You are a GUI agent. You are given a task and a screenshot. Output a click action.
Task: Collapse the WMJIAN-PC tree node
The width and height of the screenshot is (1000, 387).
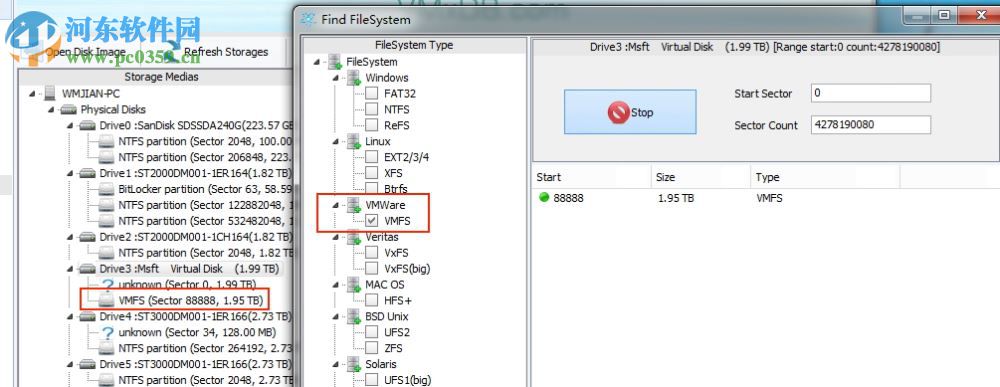coord(33,94)
